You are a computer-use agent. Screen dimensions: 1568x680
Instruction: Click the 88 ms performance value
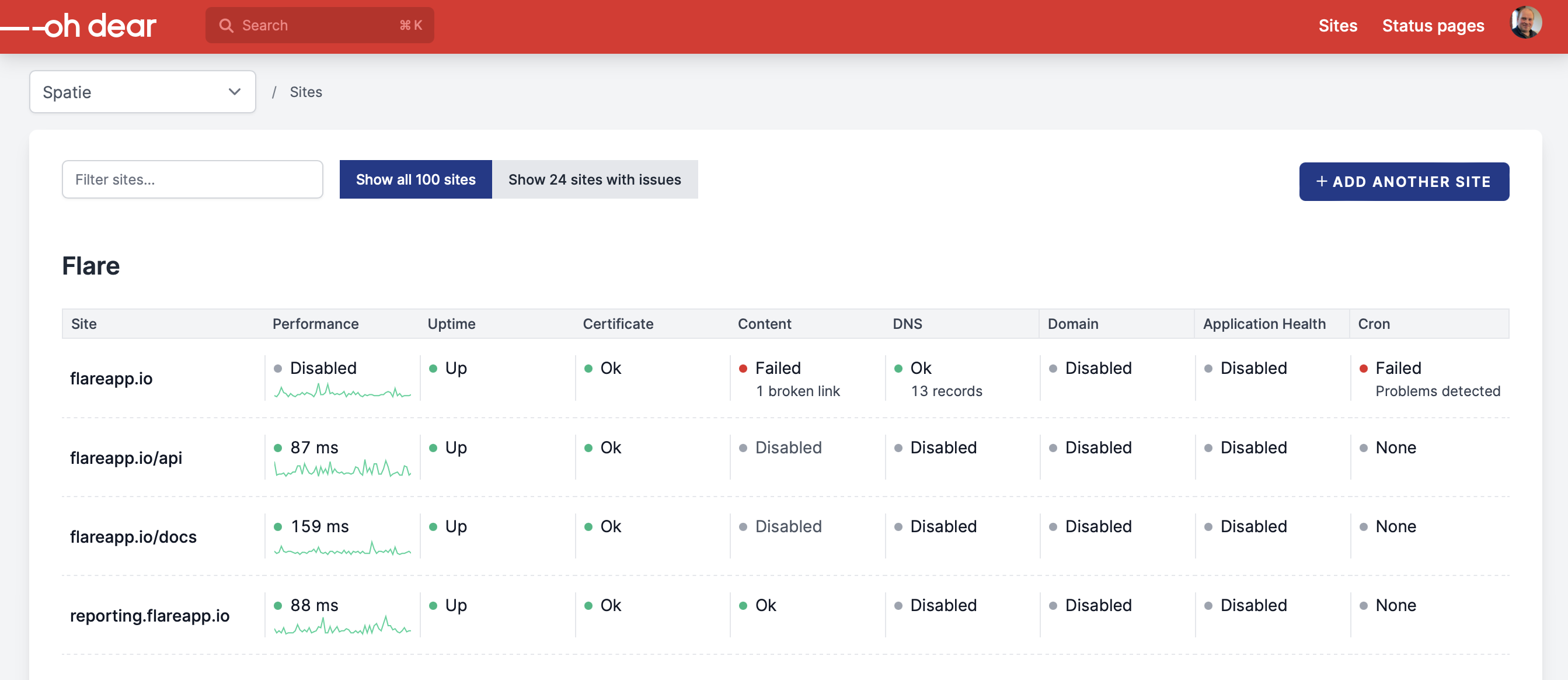314,605
